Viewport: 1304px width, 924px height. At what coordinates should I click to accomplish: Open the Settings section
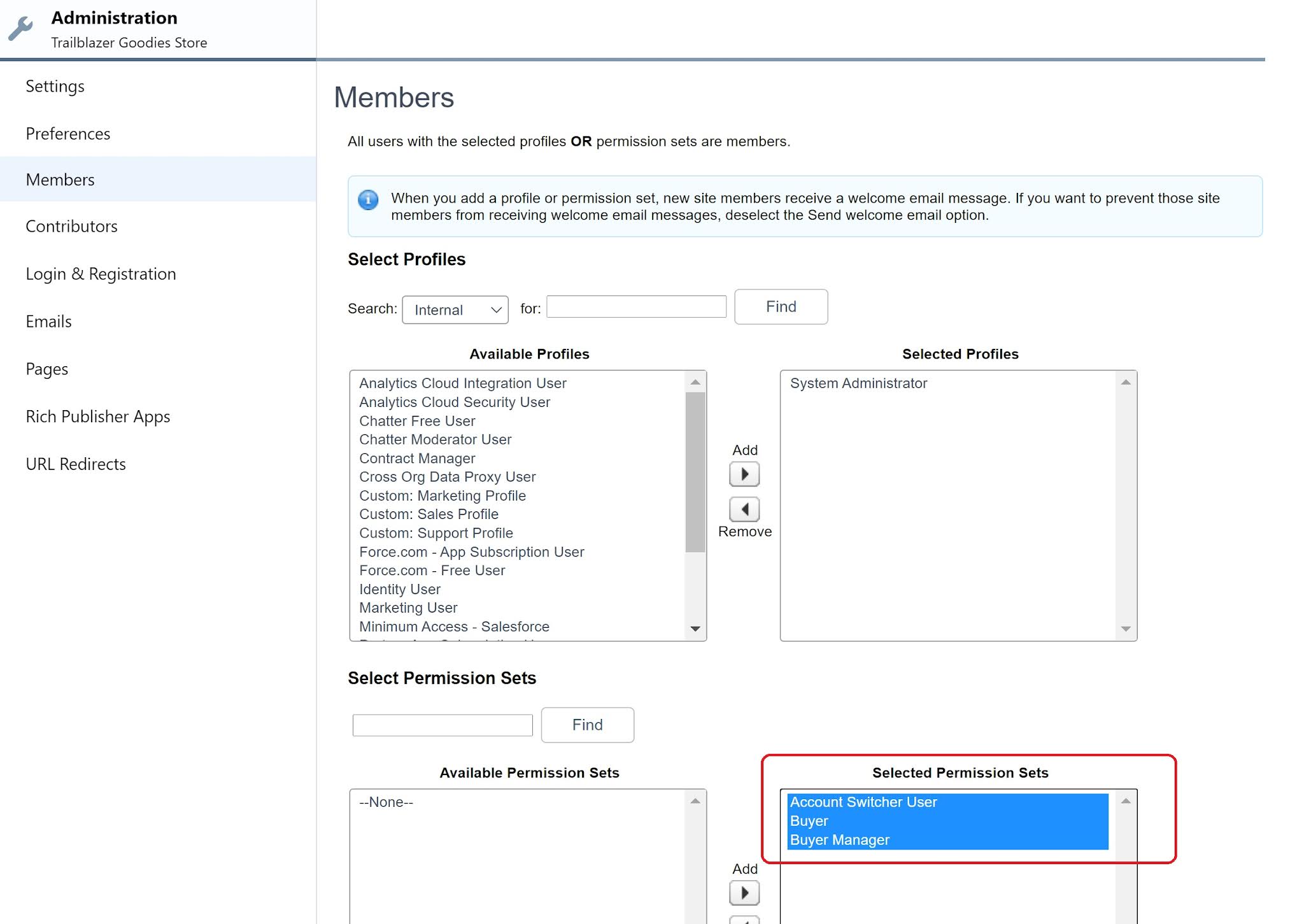(x=55, y=87)
